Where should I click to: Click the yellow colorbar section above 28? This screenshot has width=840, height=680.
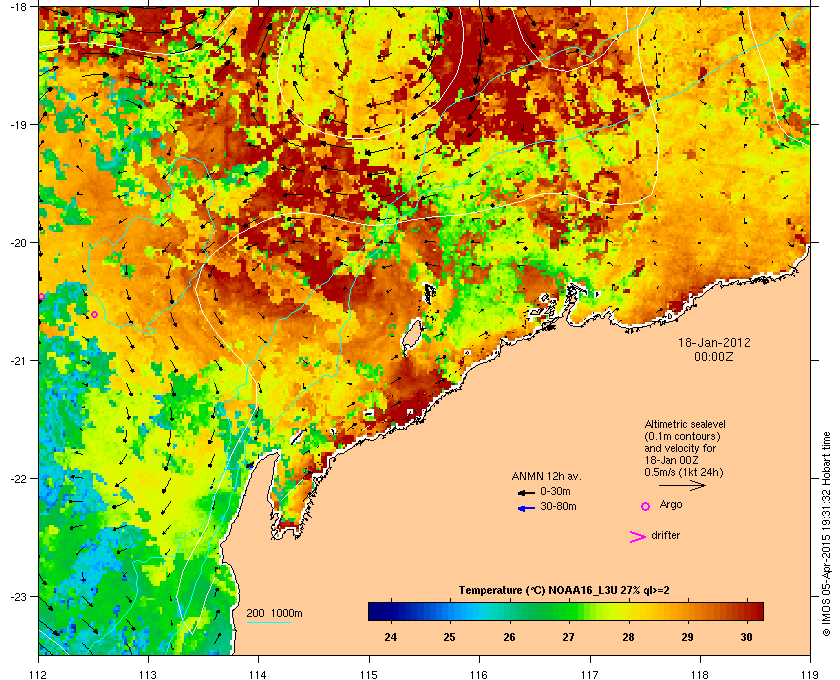coord(628,611)
